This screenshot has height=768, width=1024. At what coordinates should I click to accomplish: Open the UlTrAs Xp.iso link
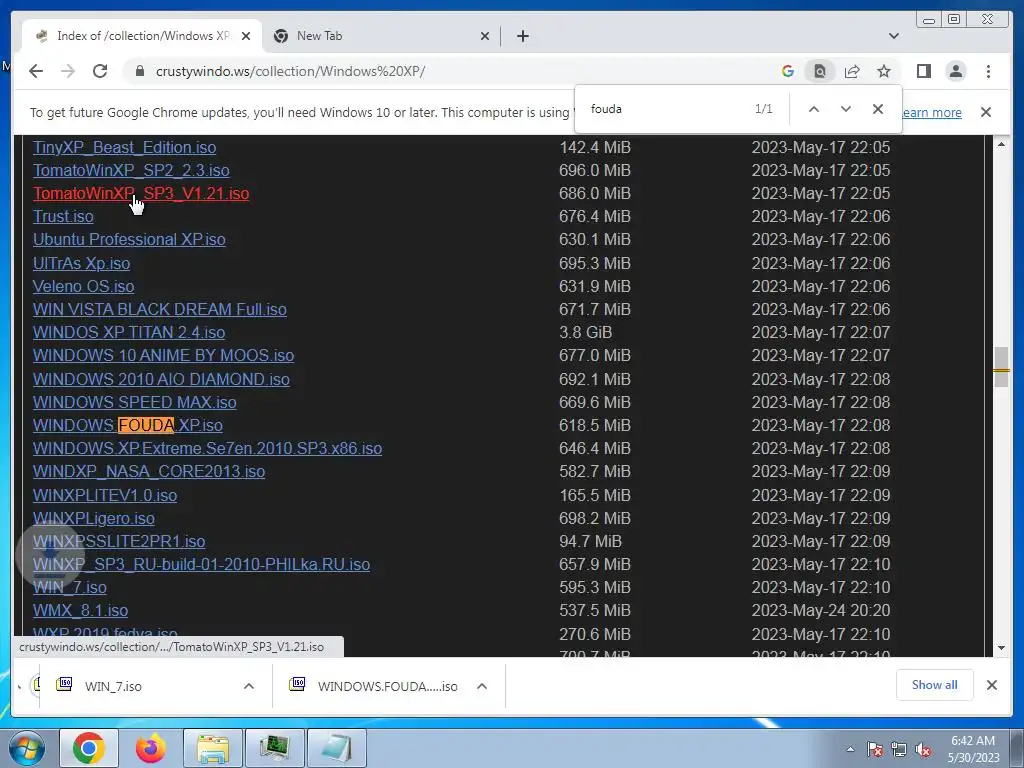[82, 263]
